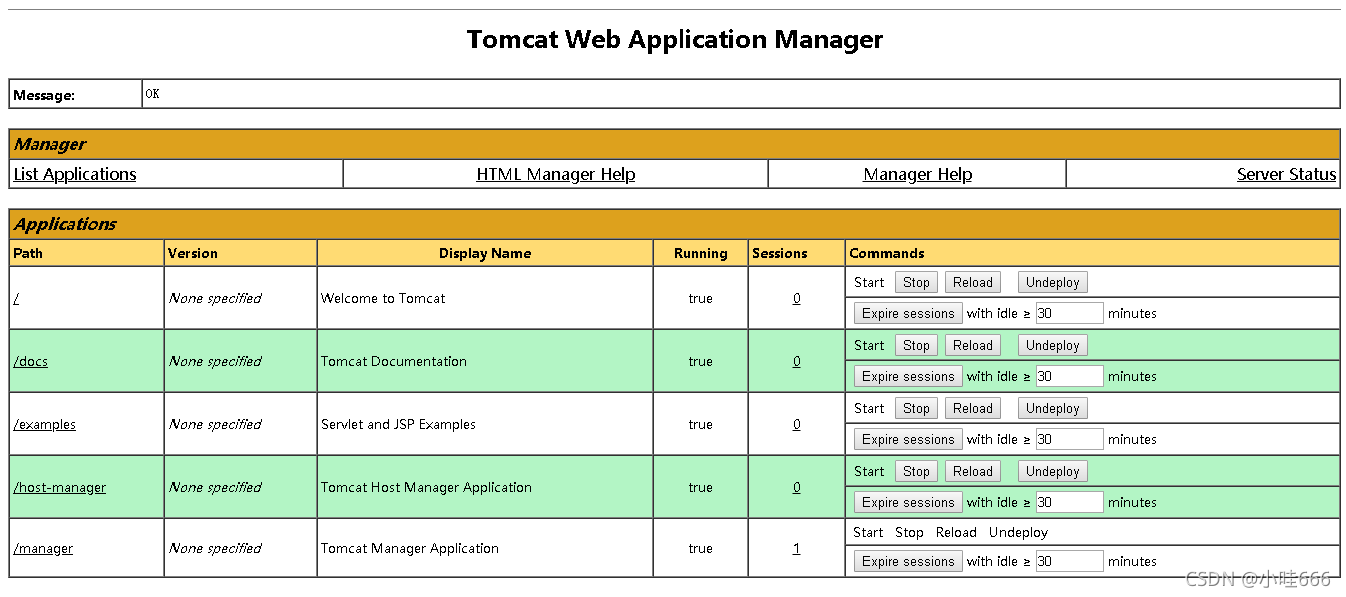The height and width of the screenshot is (597, 1346).
Task: Stop the Welcome to Tomcat application
Action: click(915, 281)
